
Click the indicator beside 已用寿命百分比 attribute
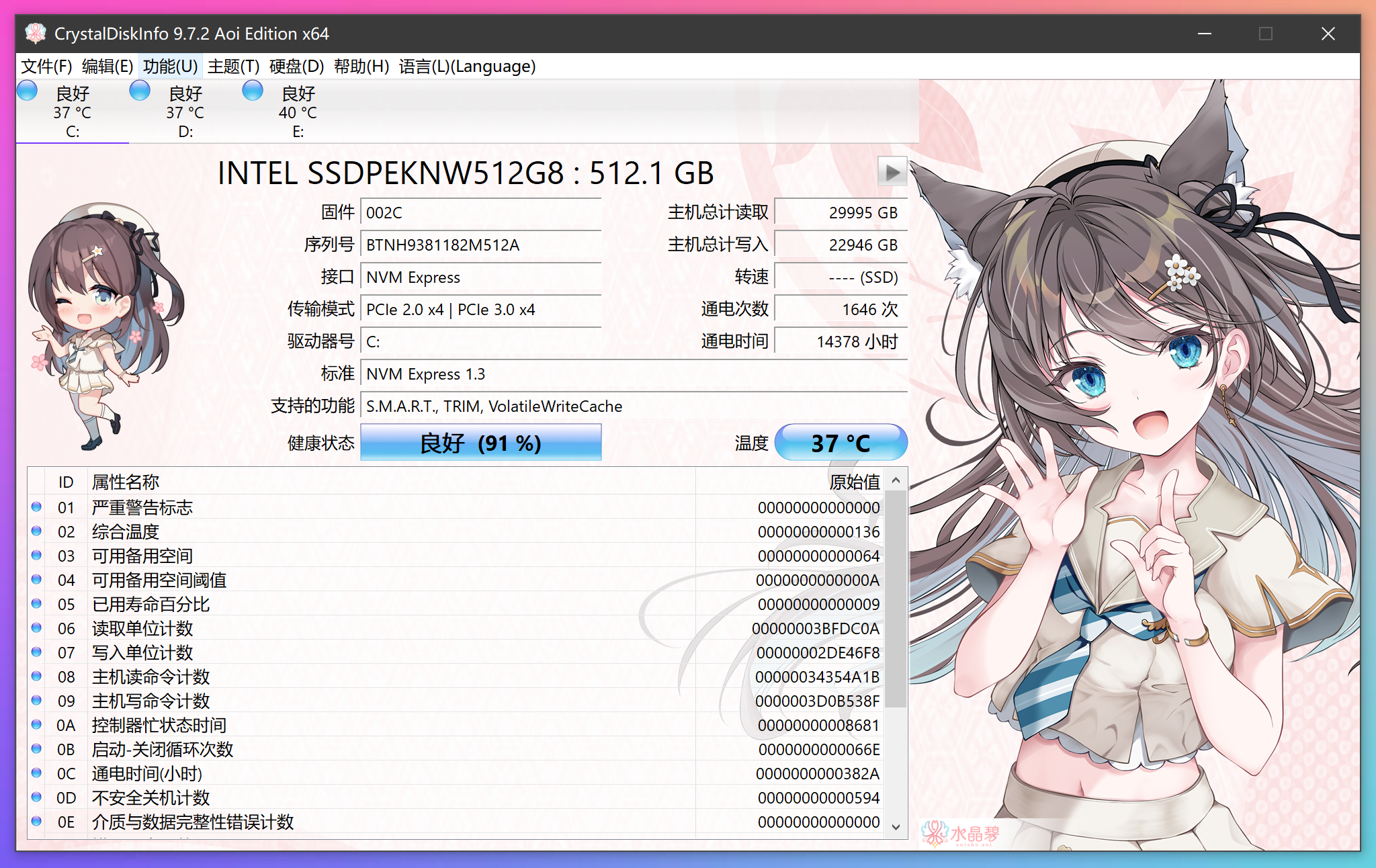[36, 604]
